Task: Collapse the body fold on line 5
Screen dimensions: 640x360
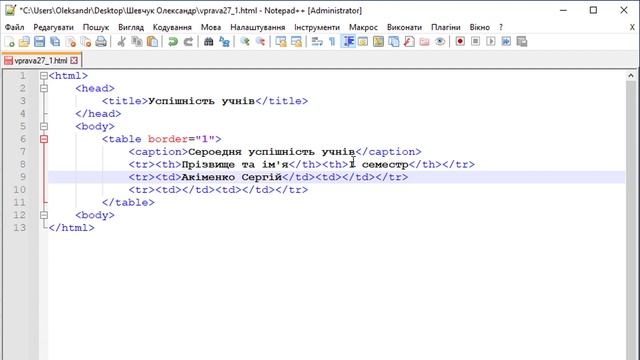Action: tap(44, 126)
